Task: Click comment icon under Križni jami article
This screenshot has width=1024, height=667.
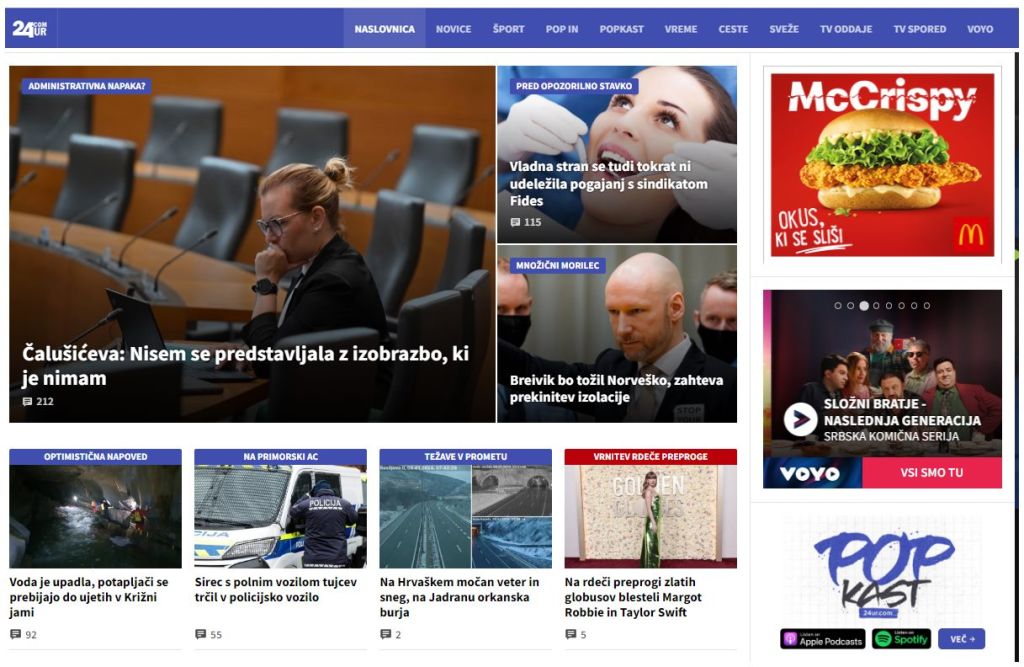Action: [16, 634]
